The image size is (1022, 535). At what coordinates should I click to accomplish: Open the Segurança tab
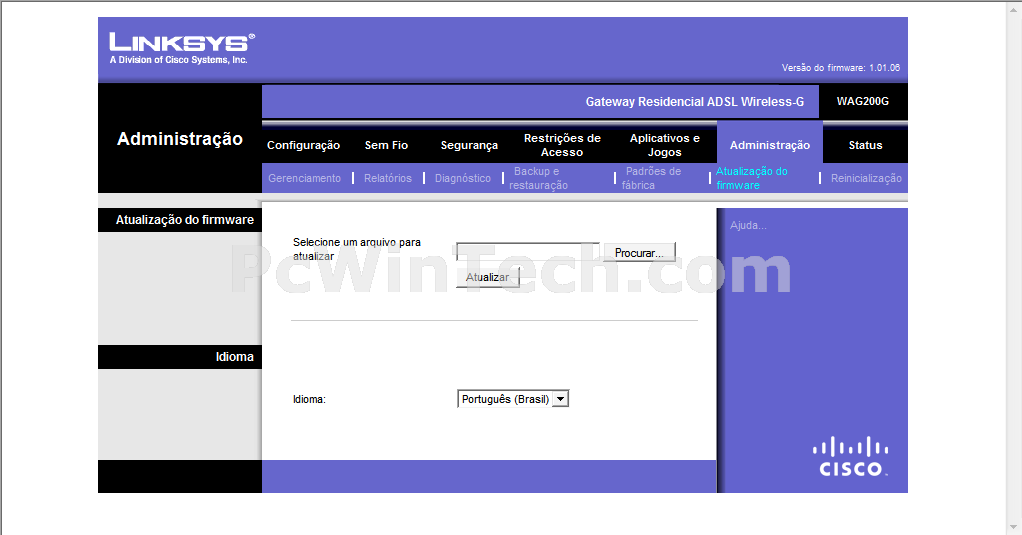coord(469,145)
